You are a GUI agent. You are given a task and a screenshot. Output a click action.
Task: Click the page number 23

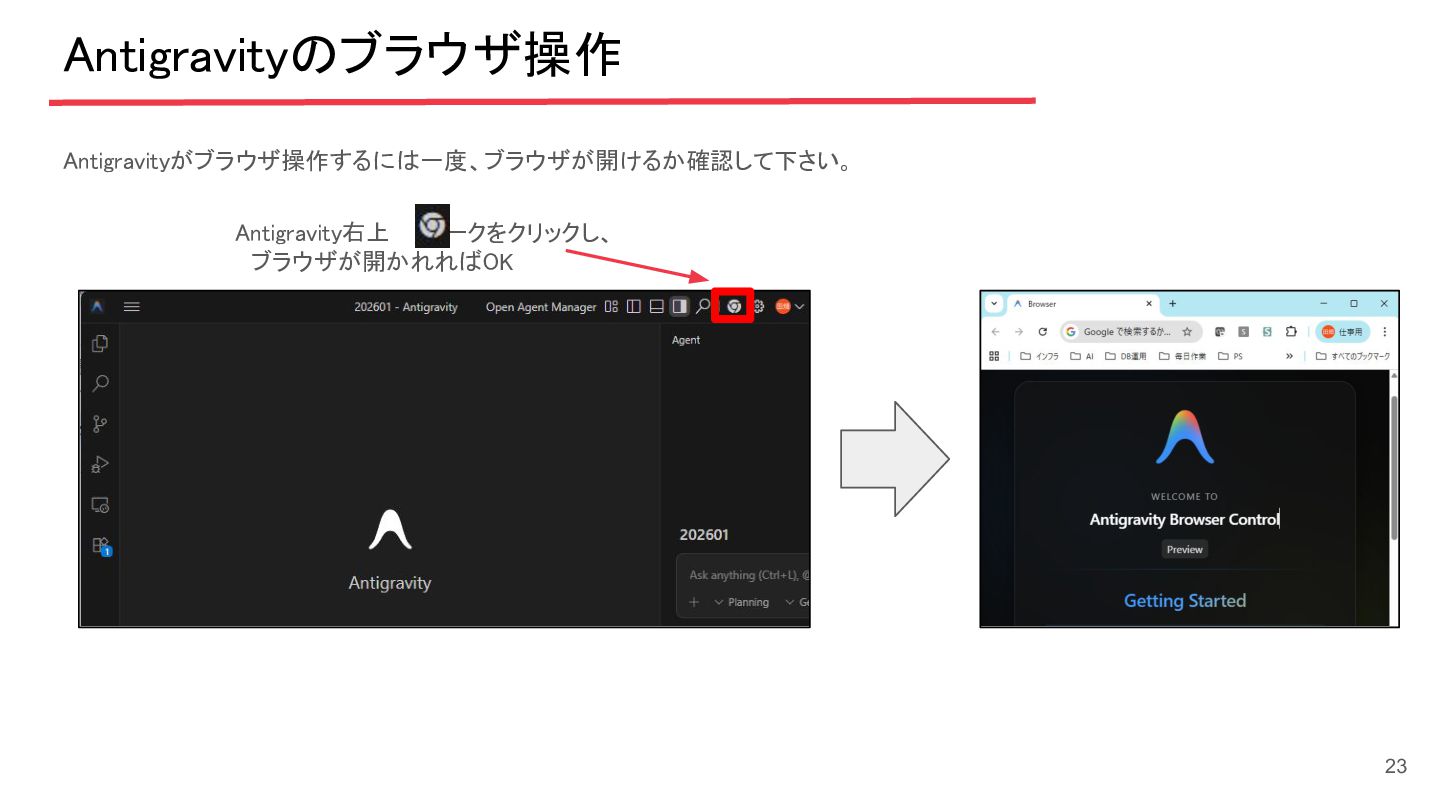coord(1395,766)
